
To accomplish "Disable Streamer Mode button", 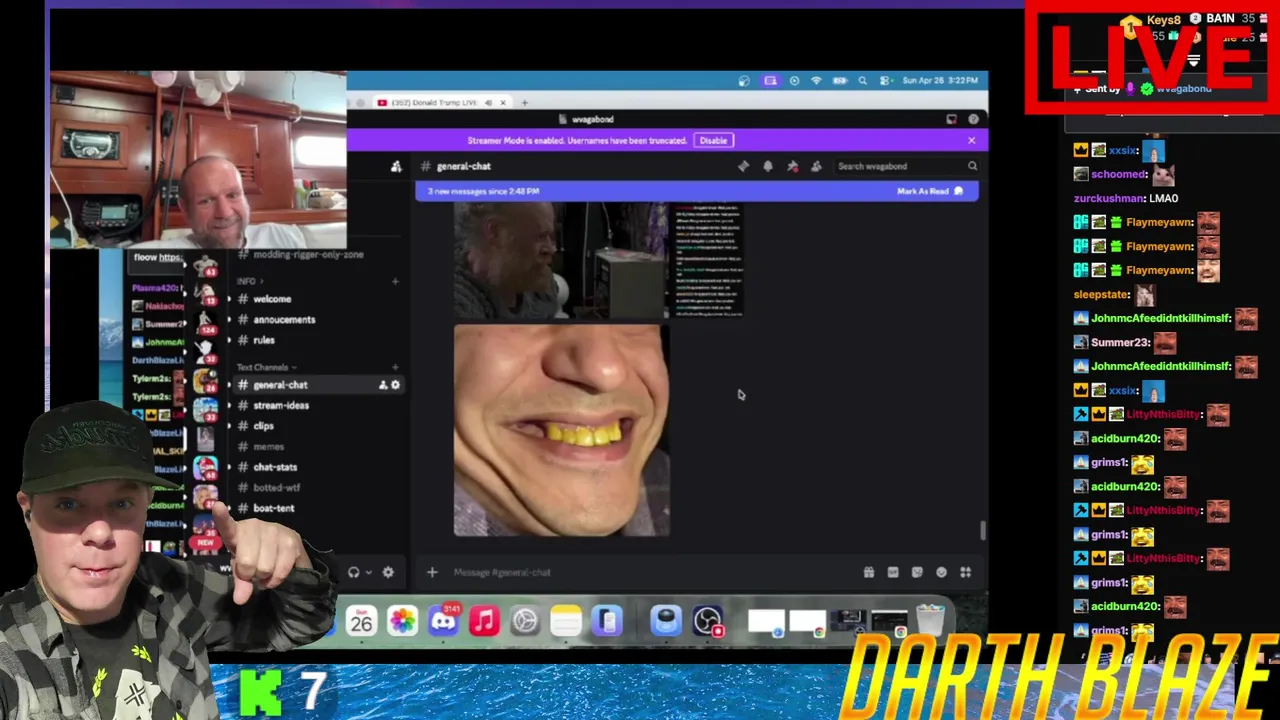I will click(713, 141).
